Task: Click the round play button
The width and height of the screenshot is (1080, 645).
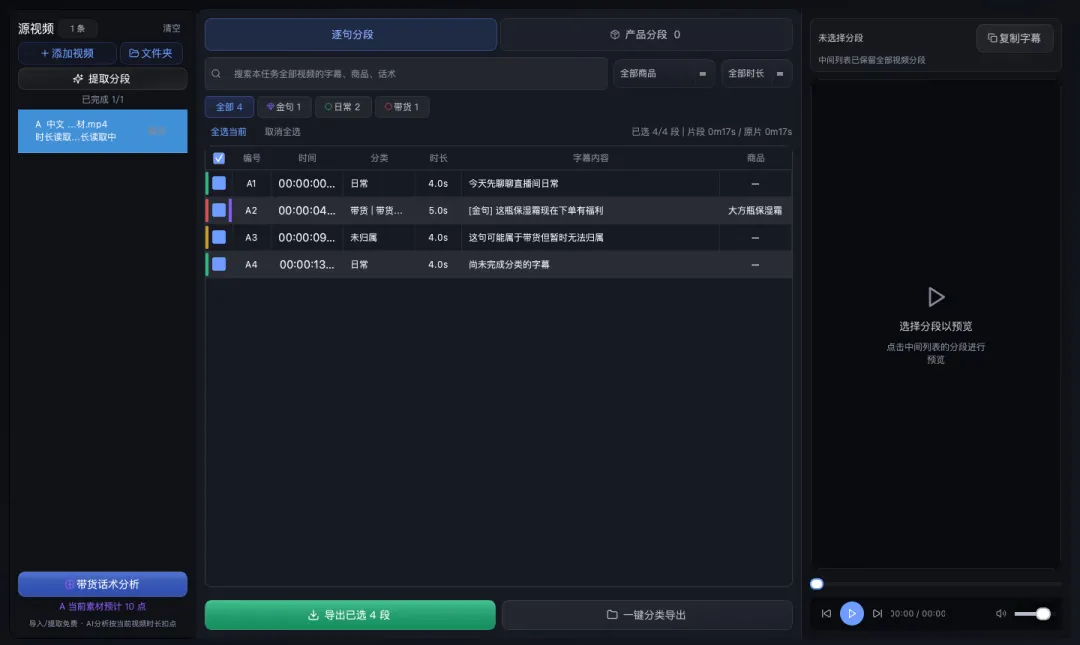Action: [851, 613]
